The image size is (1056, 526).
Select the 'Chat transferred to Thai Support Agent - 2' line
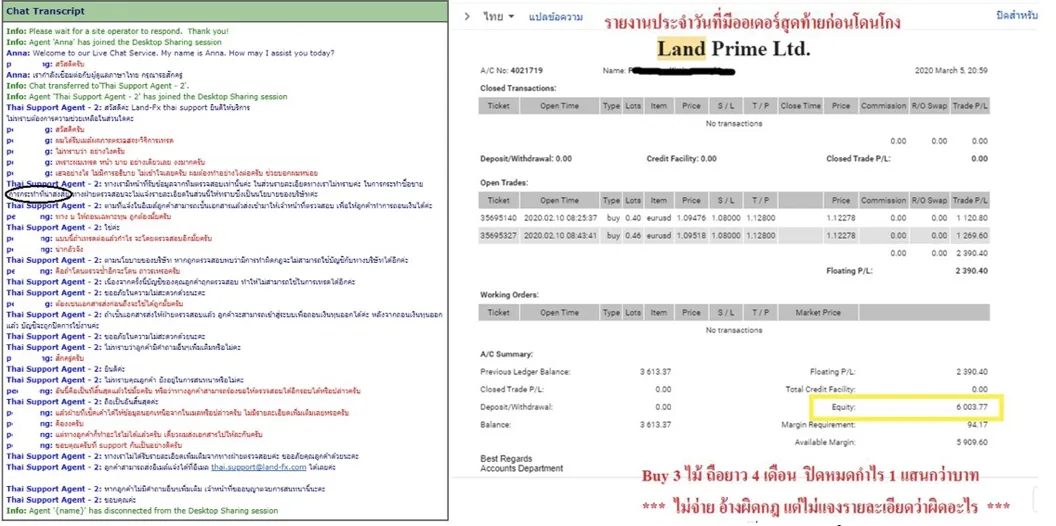(98, 86)
